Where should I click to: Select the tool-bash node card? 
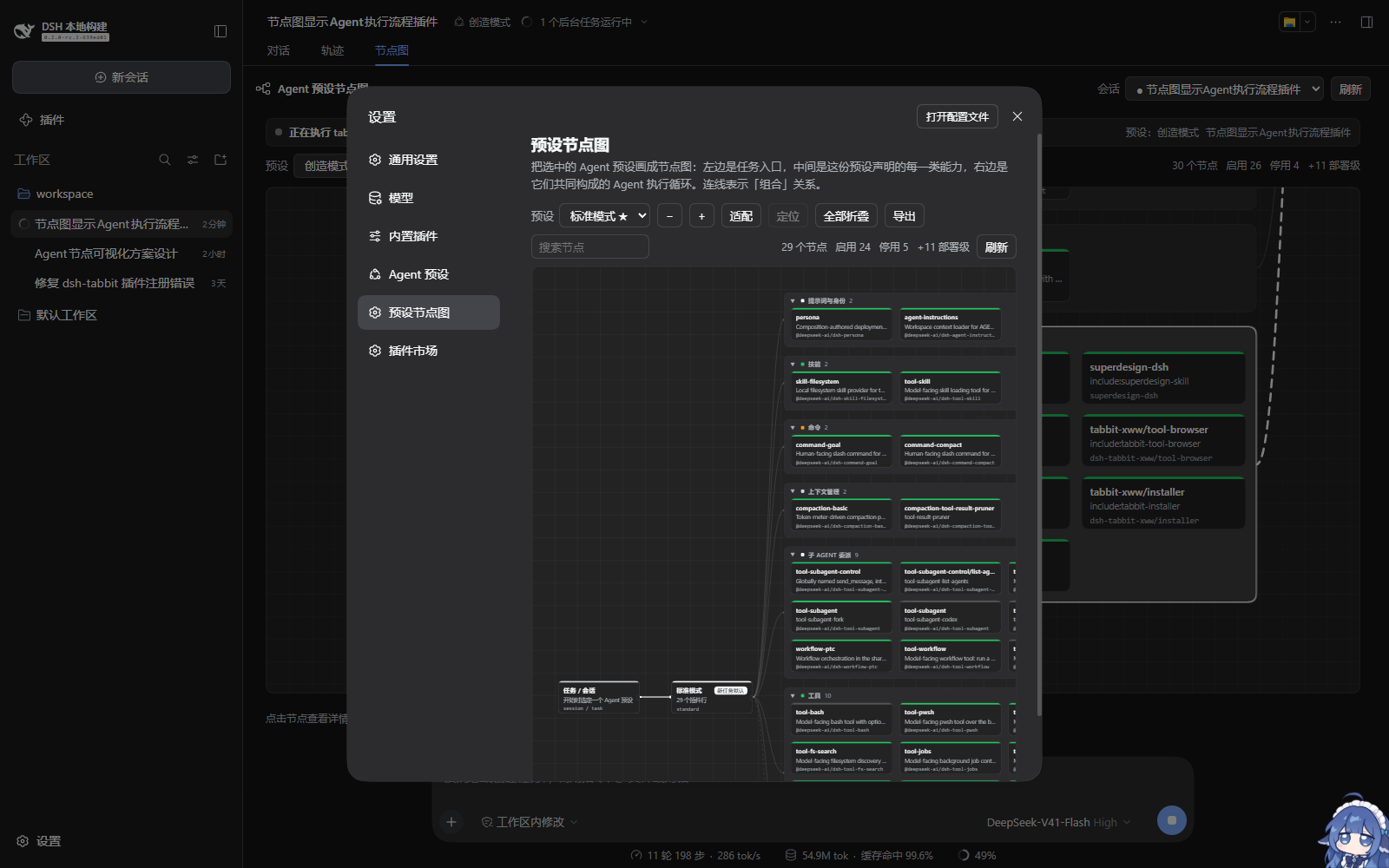coord(841,720)
